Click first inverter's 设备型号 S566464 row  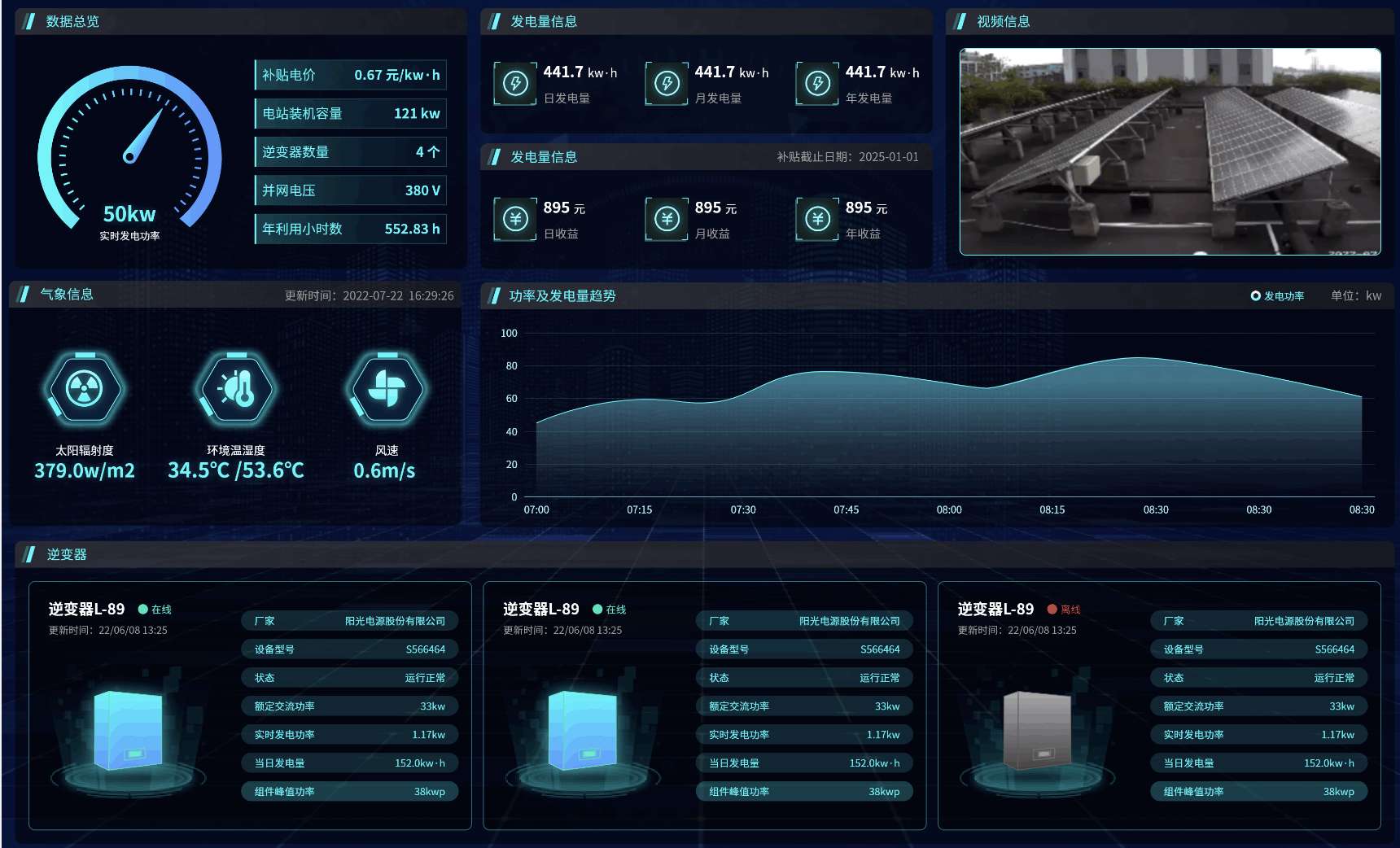click(350, 649)
